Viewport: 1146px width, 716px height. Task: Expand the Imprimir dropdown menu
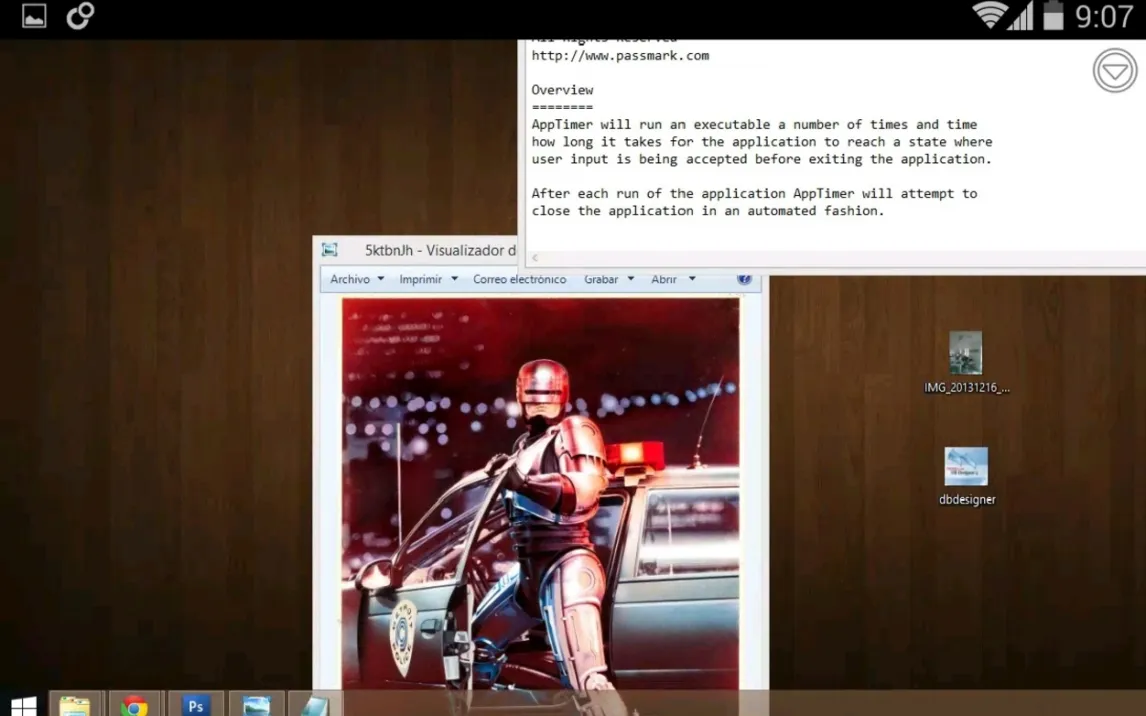[428, 279]
